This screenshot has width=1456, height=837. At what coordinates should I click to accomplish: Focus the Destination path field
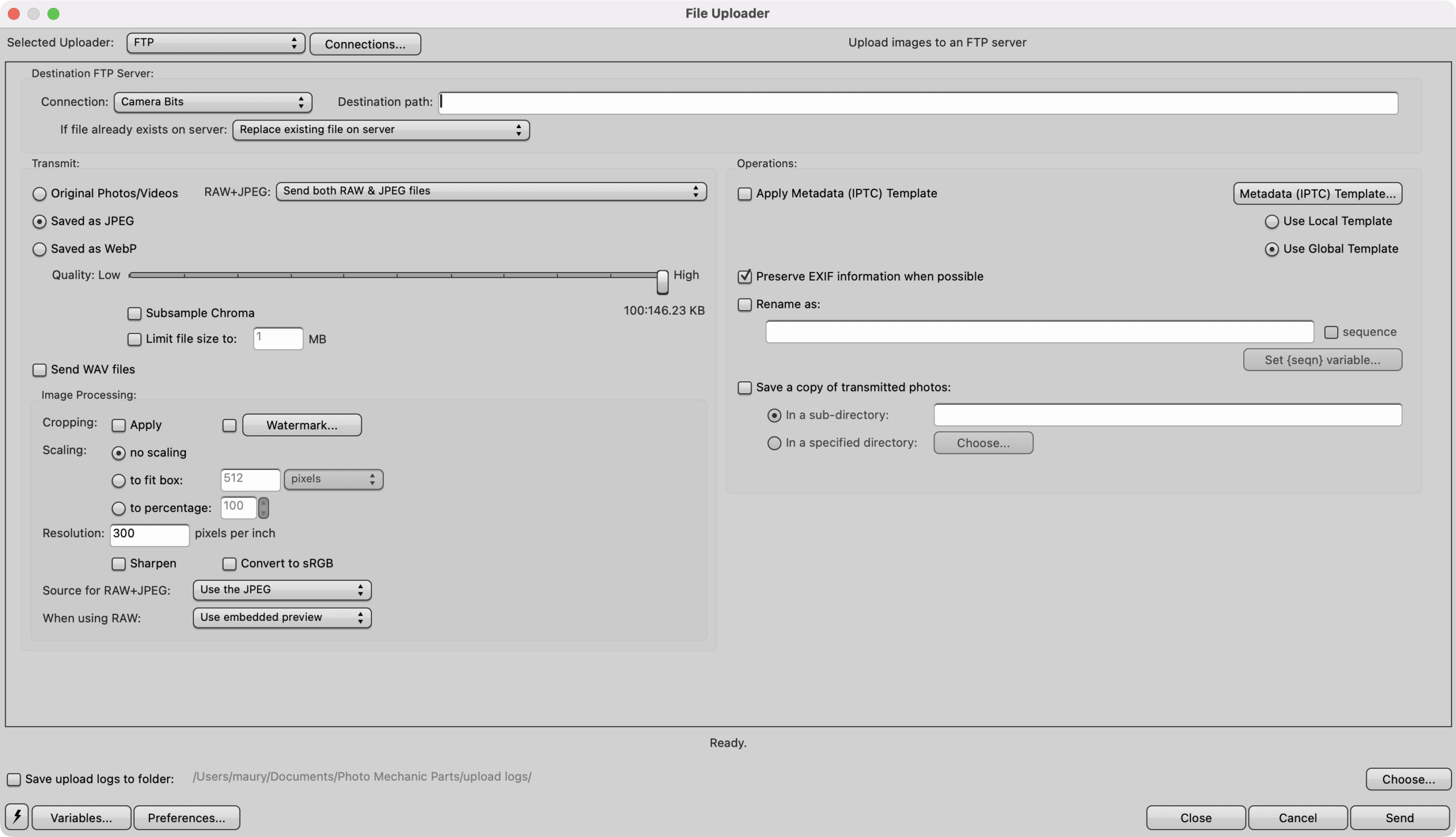918,102
